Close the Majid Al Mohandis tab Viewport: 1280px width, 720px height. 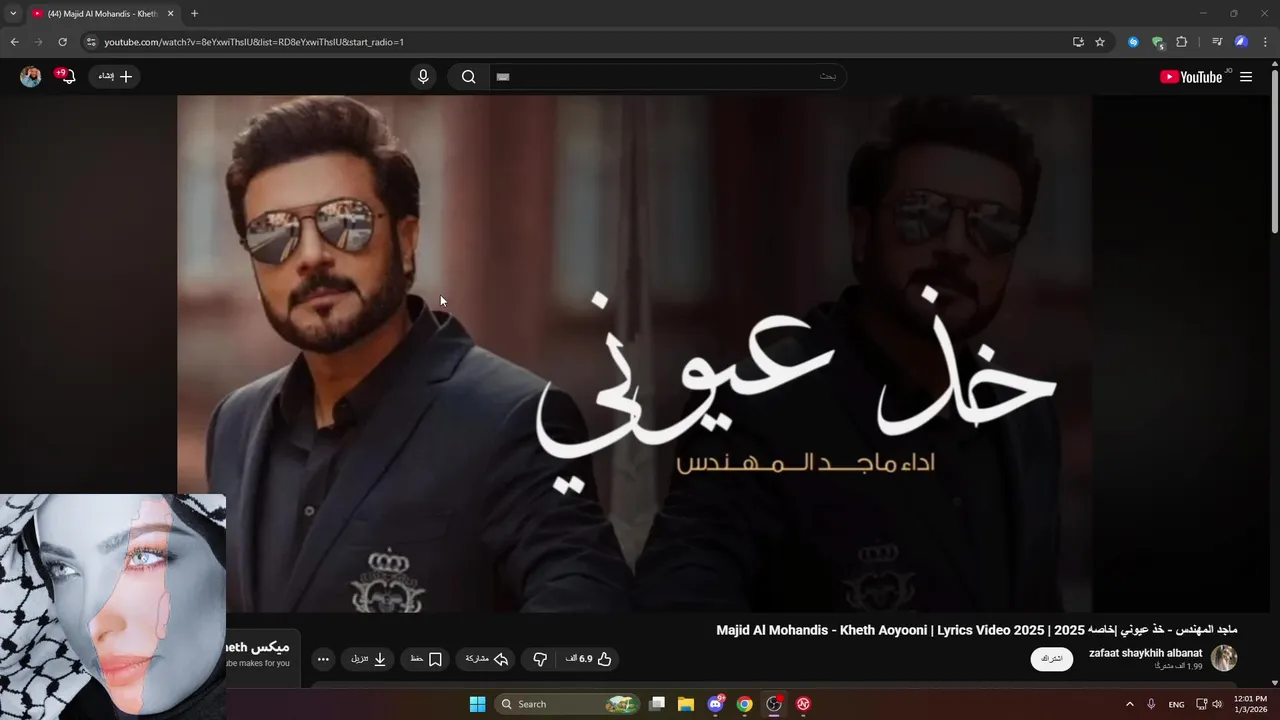click(x=171, y=14)
